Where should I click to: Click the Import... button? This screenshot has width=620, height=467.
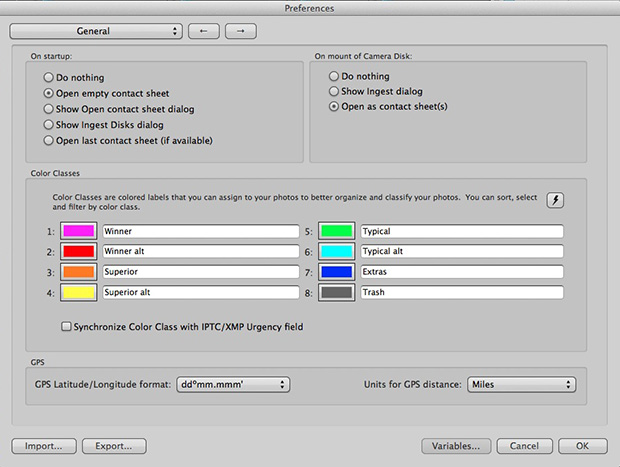(x=43, y=446)
